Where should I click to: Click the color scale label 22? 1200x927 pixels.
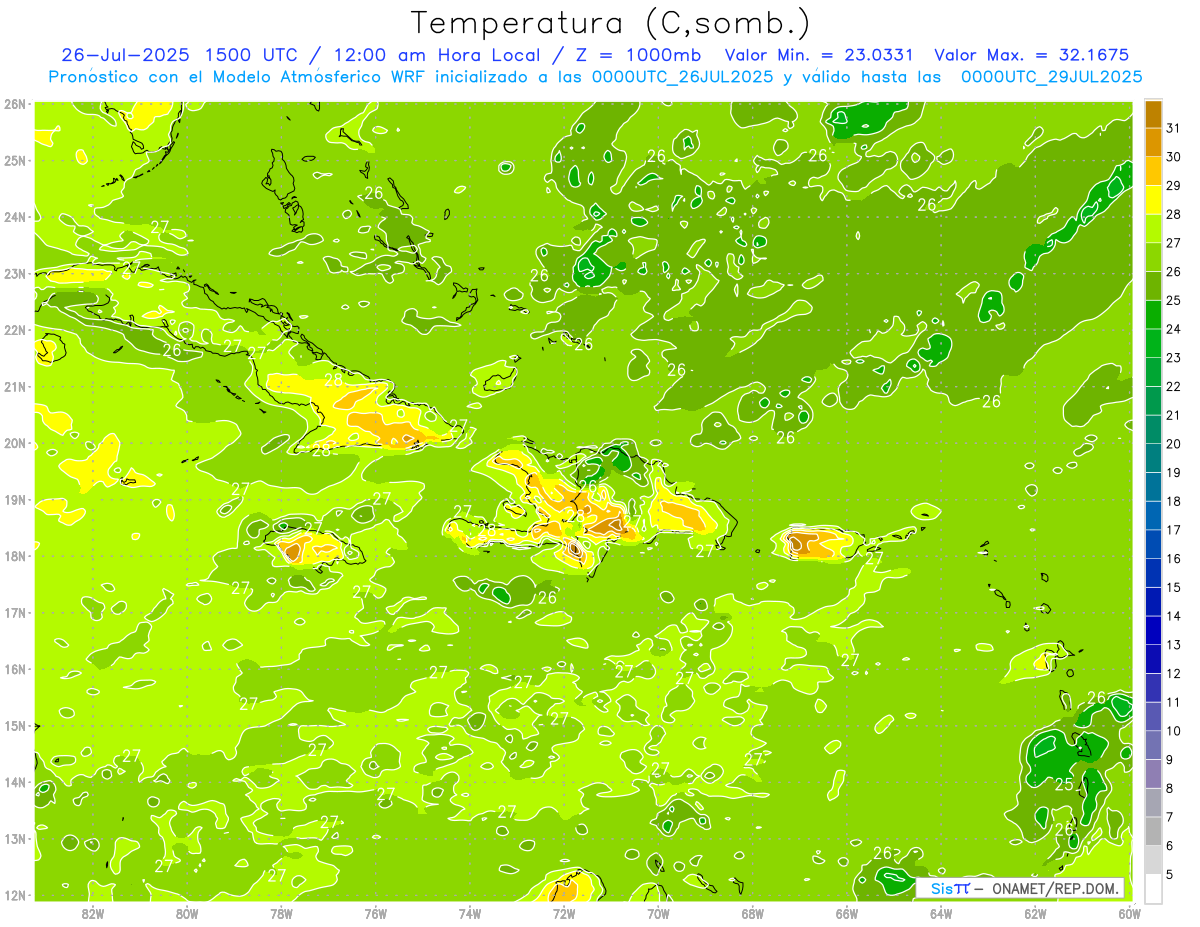coord(1174,387)
